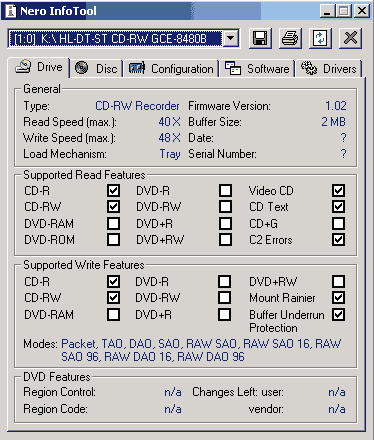Toggle the DVD+RW write feature checkbox
374x440 pixels.
pyautogui.click(x=338, y=281)
